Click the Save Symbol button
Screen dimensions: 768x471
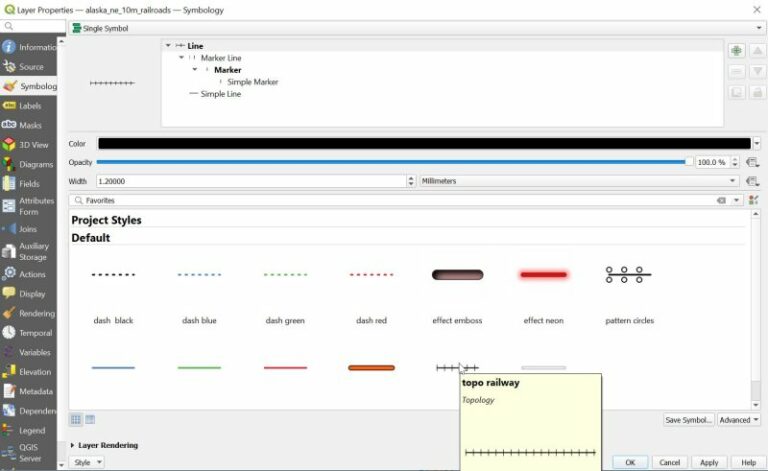tap(688, 420)
